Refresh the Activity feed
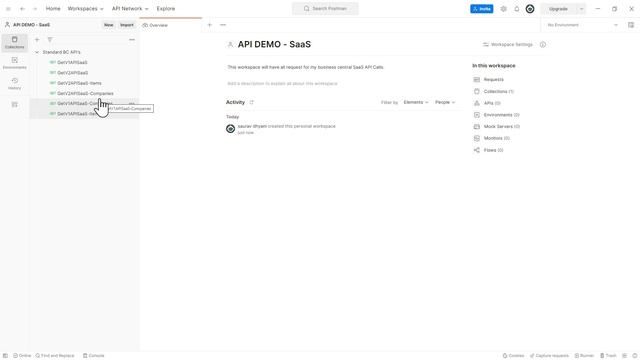The width and height of the screenshot is (640, 360). pyautogui.click(x=251, y=102)
